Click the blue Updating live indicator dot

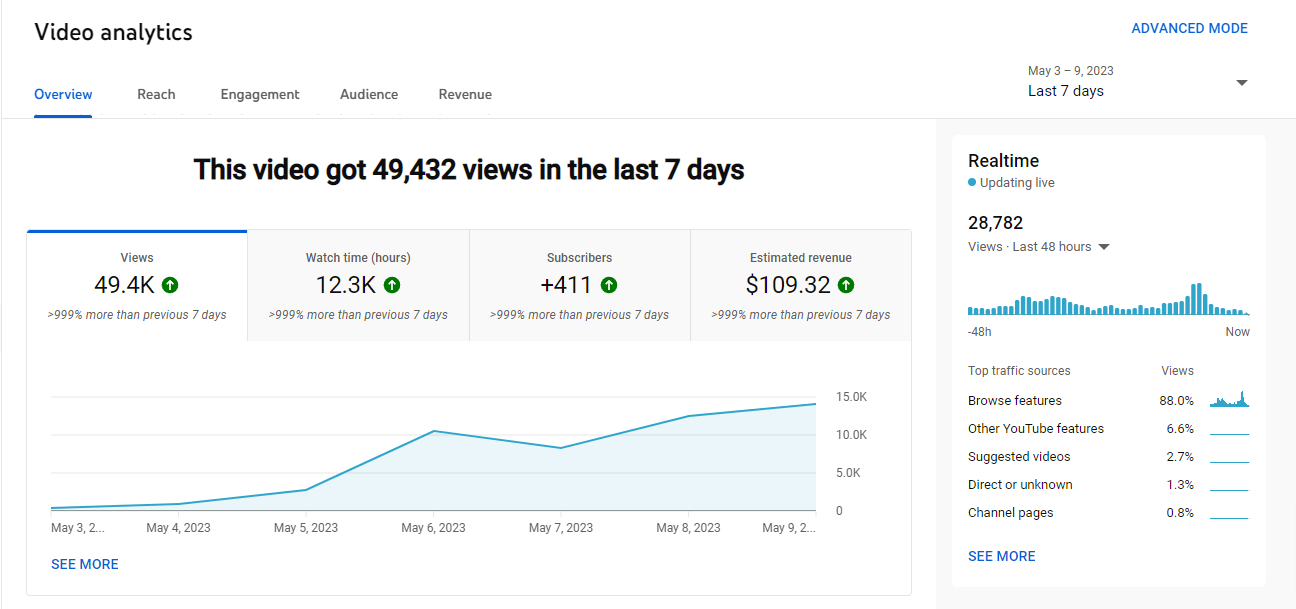coord(972,183)
